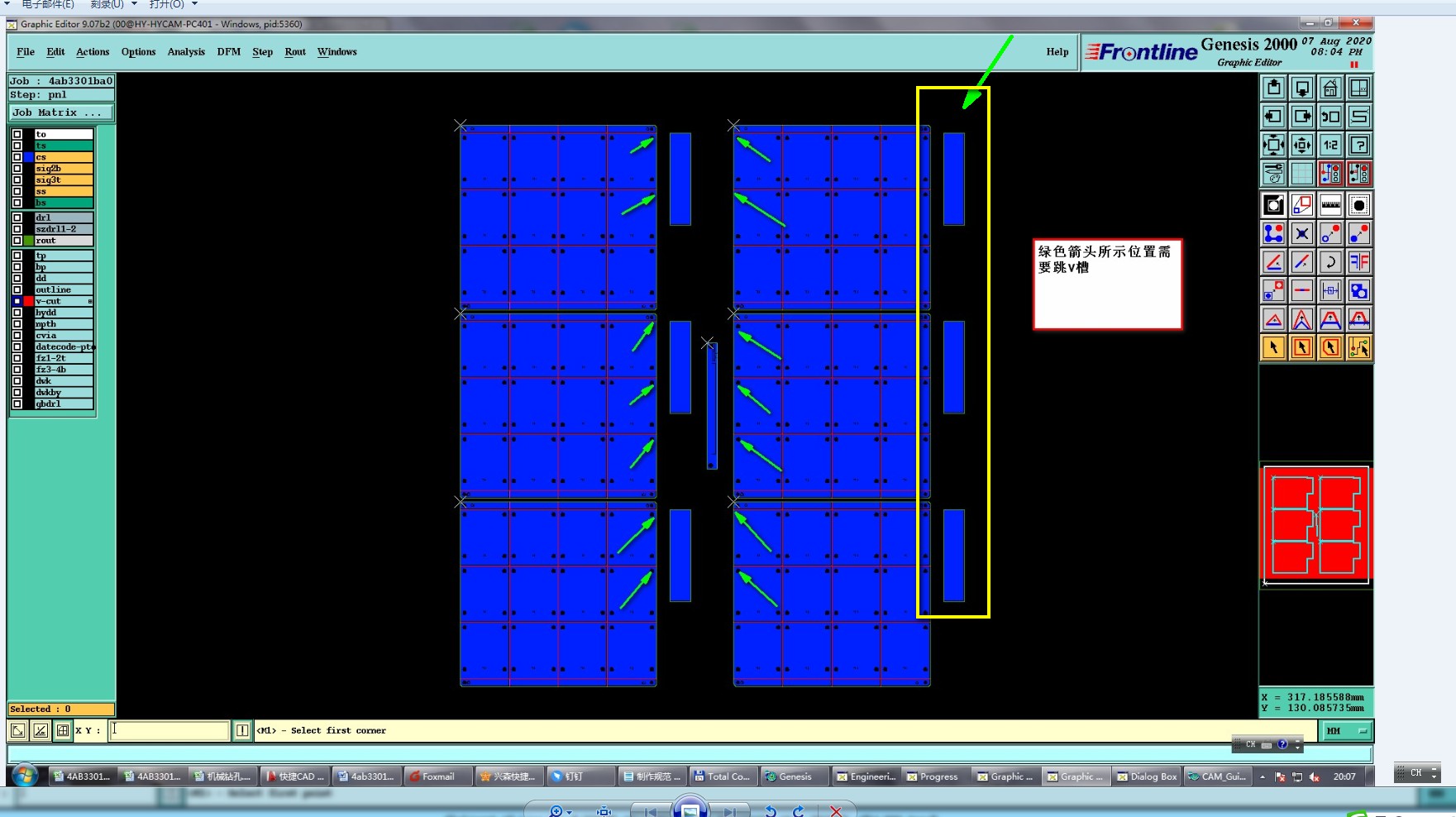Open the Total Co... taskbar button
Viewport: 1456px width, 817px height.
pyautogui.click(x=723, y=776)
